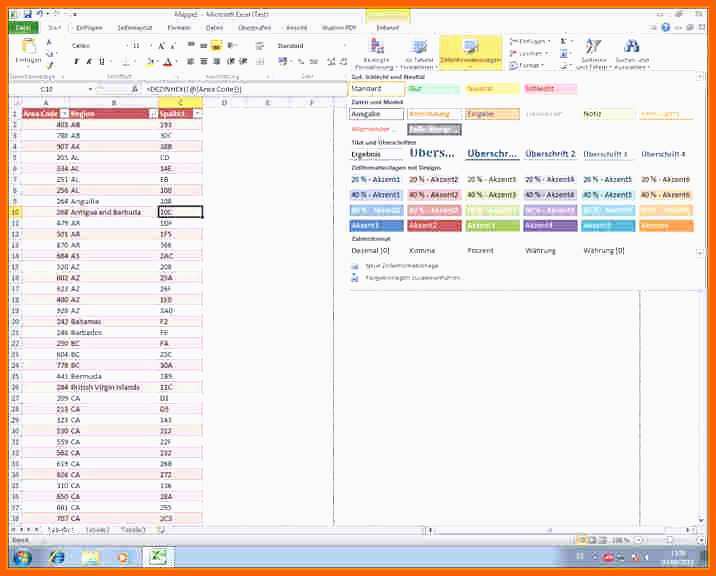Viewport: 716px width, 576px height.
Task: Open Internet Explorer from the taskbar
Action: pos(57,557)
